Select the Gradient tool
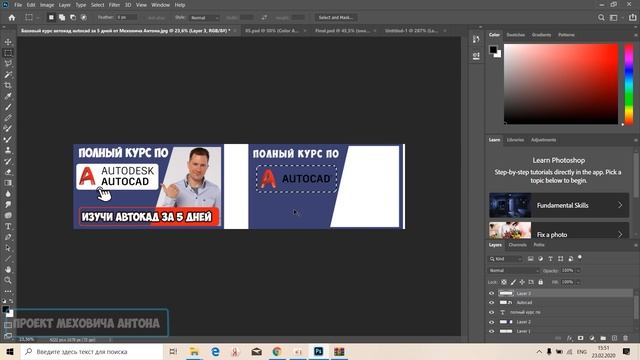This screenshot has width=640, height=360. (x=8, y=183)
